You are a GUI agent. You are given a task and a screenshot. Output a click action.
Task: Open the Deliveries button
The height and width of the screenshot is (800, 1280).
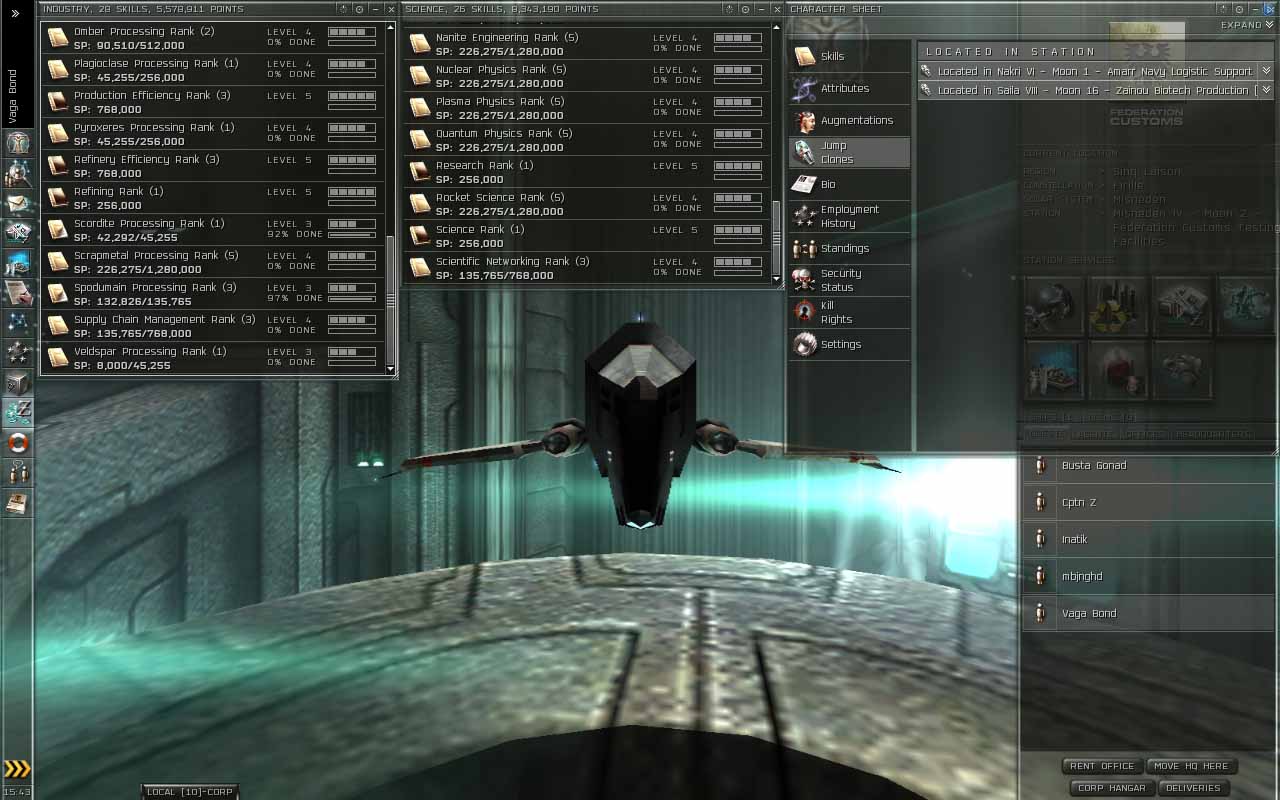[x=1193, y=788]
